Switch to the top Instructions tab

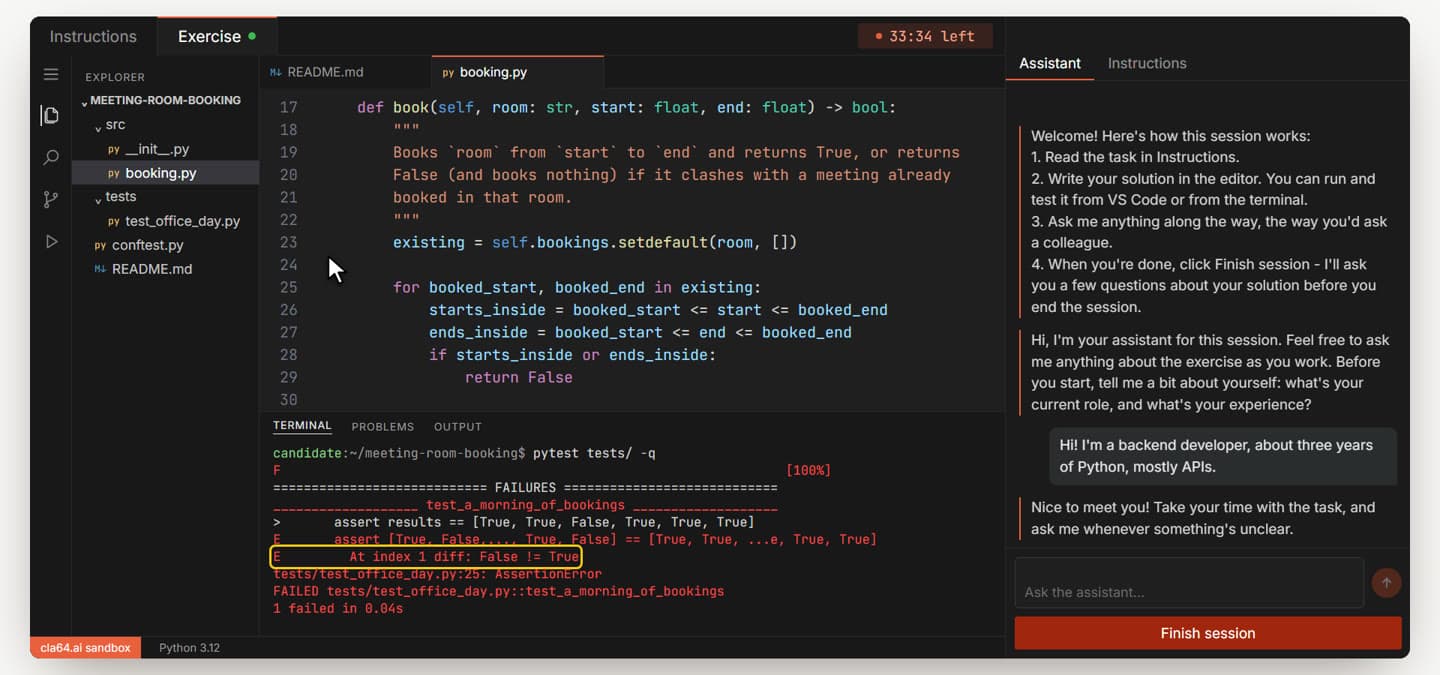point(93,36)
